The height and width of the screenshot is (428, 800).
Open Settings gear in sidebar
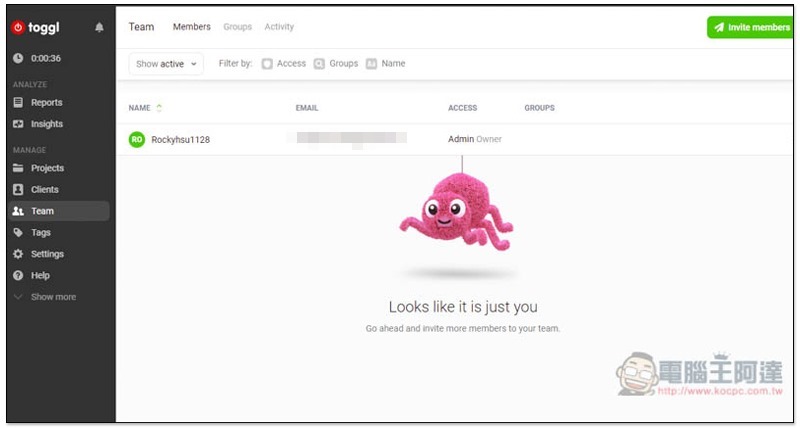[18, 254]
